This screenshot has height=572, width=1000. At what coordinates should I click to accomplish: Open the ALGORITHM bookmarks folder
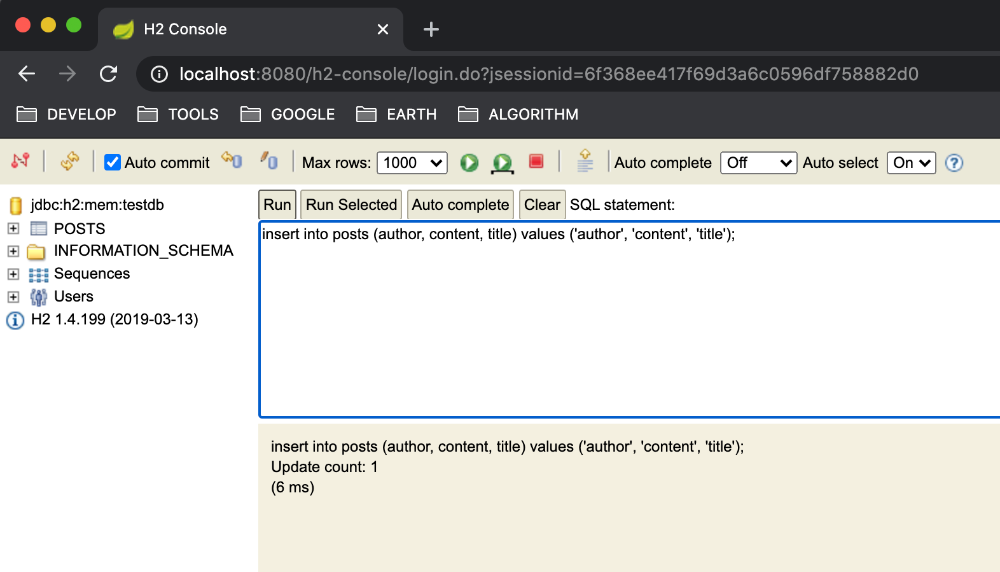click(x=518, y=115)
